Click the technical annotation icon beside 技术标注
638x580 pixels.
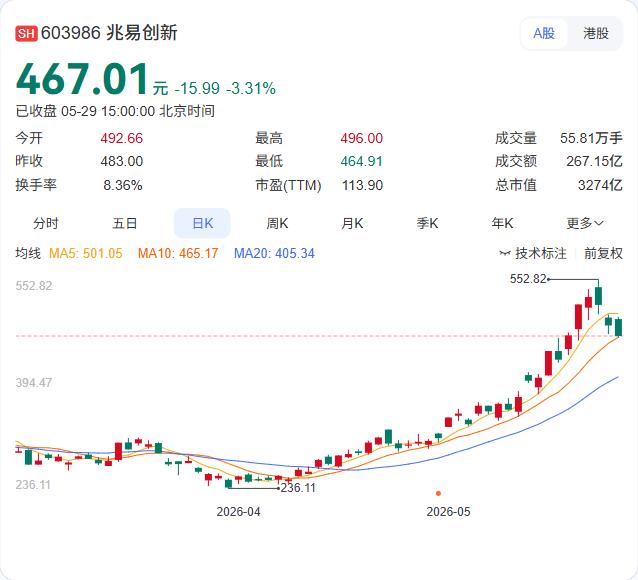pyautogui.click(x=505, y=254)
